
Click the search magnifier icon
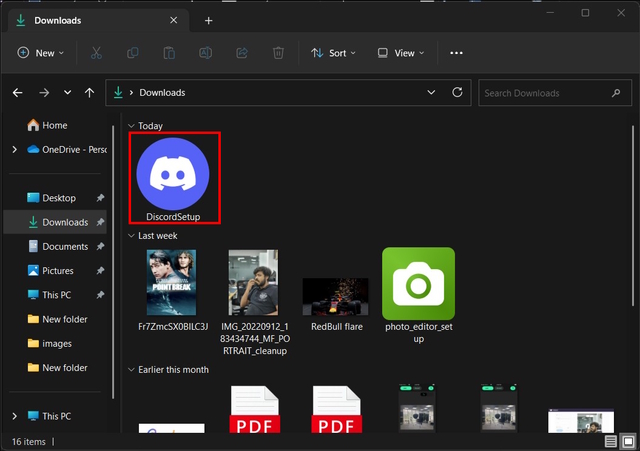[x=616, y=93]
